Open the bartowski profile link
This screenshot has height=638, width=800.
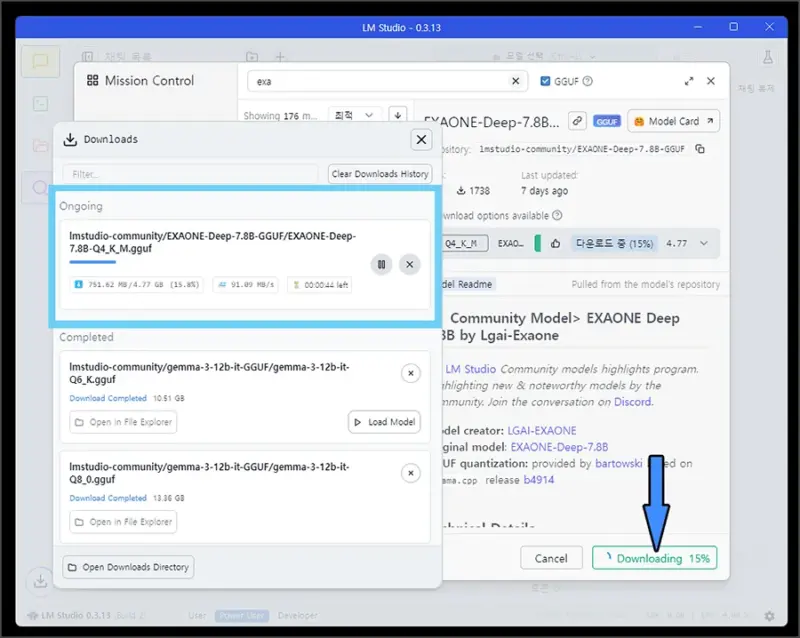pos(618,463)
